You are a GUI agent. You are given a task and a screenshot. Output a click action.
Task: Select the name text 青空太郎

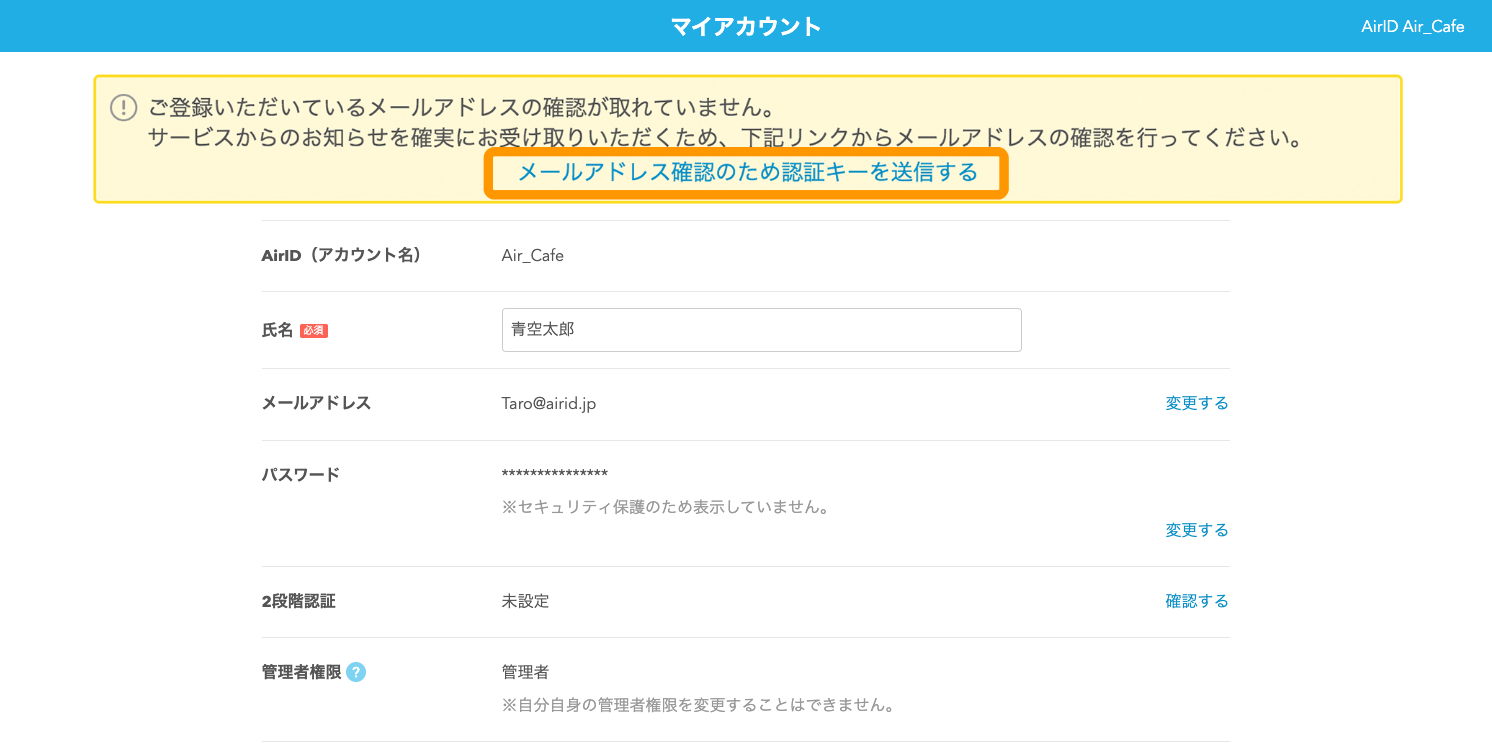coord(541,329)
